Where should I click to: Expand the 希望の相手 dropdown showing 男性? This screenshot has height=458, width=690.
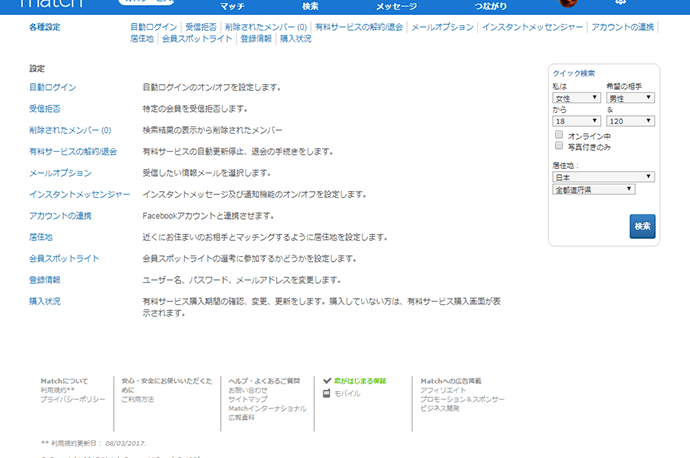tap(630, 98)
